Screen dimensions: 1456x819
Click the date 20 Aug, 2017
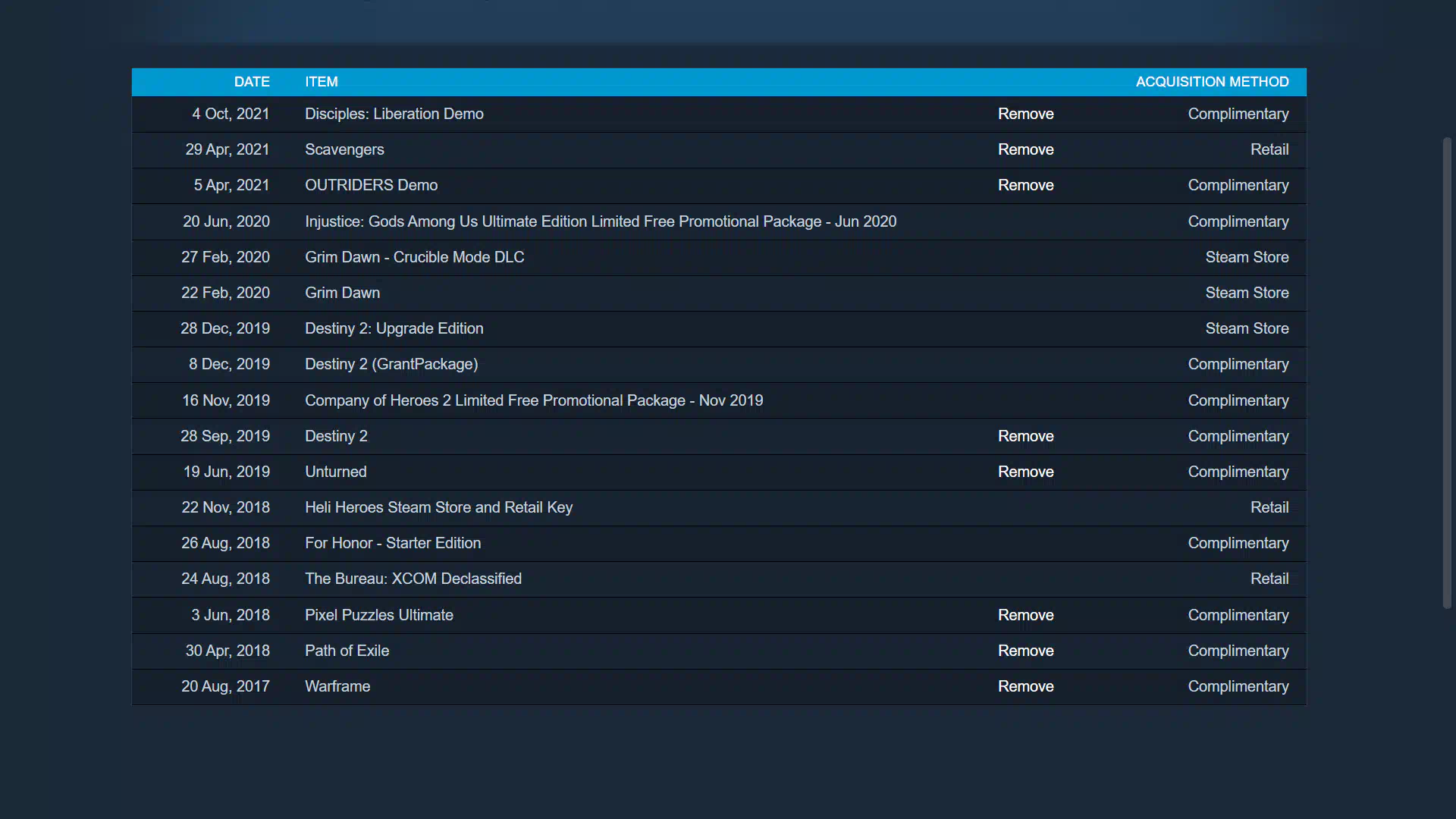[225, 686]
